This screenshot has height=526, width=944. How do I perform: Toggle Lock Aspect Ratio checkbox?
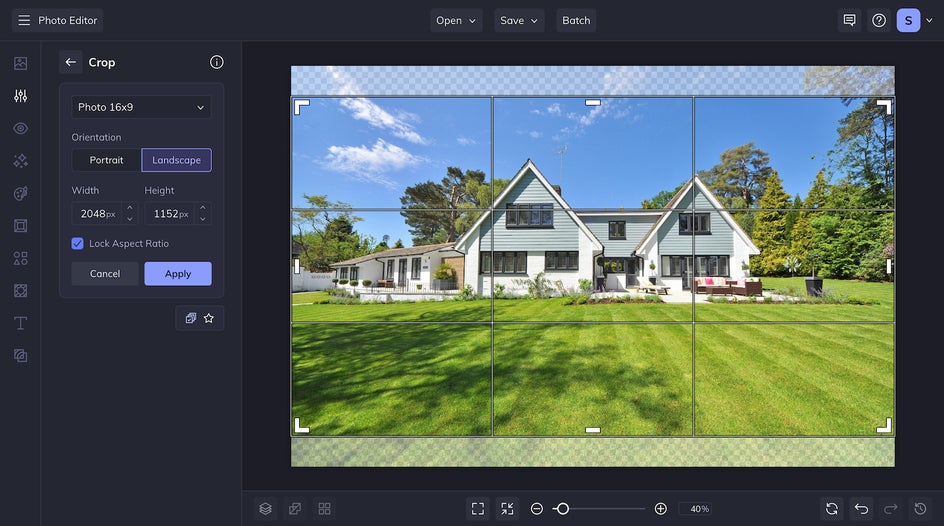pyautogui.click(x=77, y=243)
